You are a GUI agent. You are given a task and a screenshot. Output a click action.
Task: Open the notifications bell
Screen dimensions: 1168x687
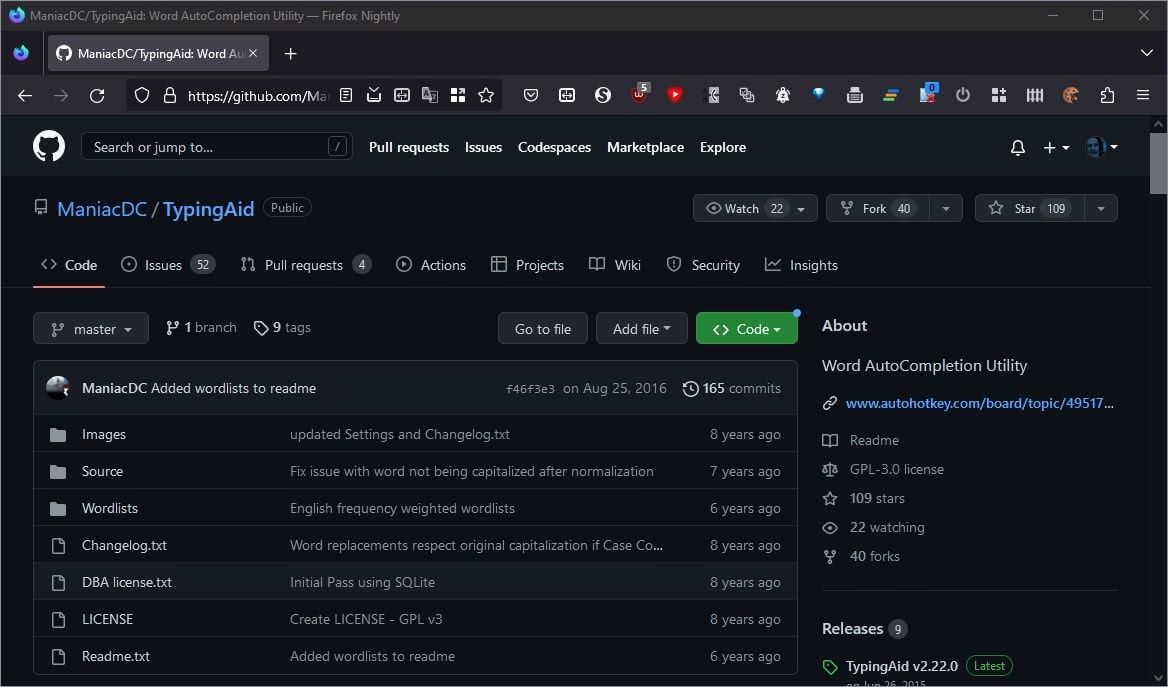click(1017, 148)
